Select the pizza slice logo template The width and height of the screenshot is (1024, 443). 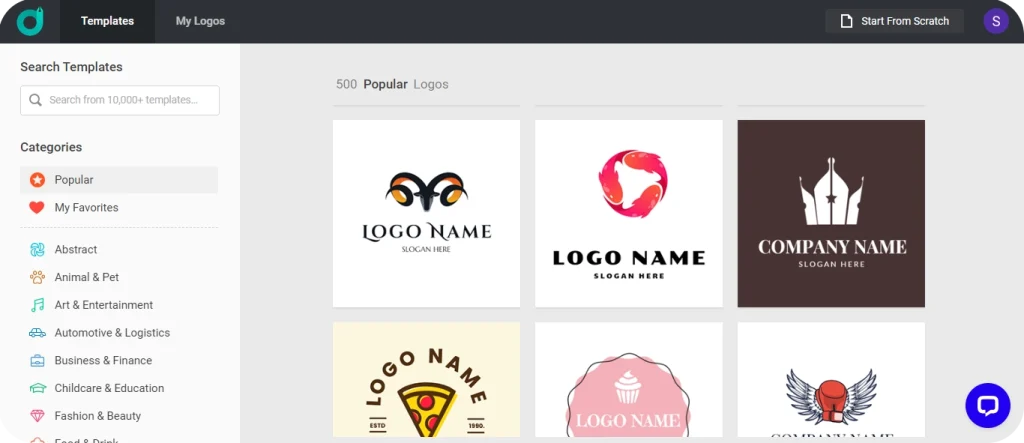point(426,380)
